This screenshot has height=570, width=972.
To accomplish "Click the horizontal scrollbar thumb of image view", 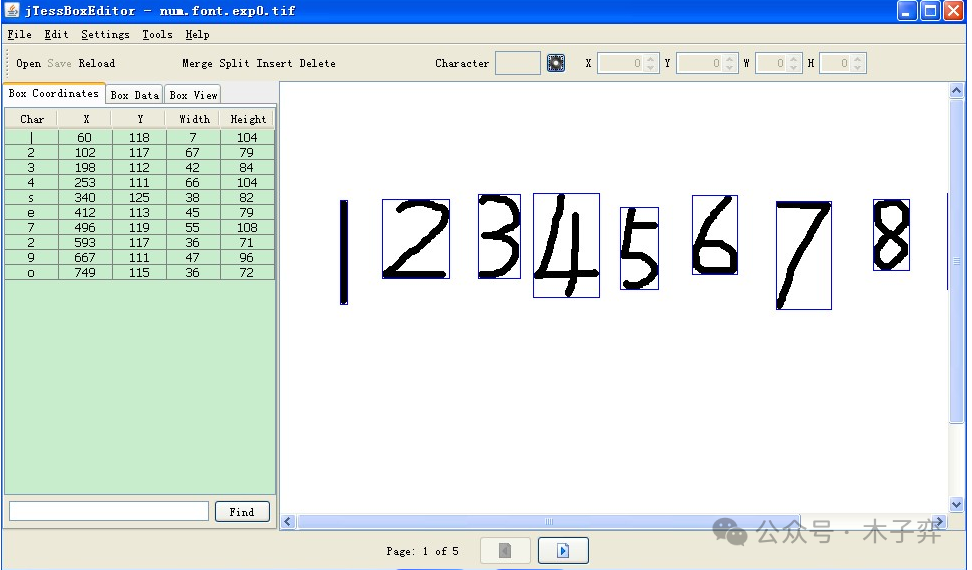I will point(548,521).
